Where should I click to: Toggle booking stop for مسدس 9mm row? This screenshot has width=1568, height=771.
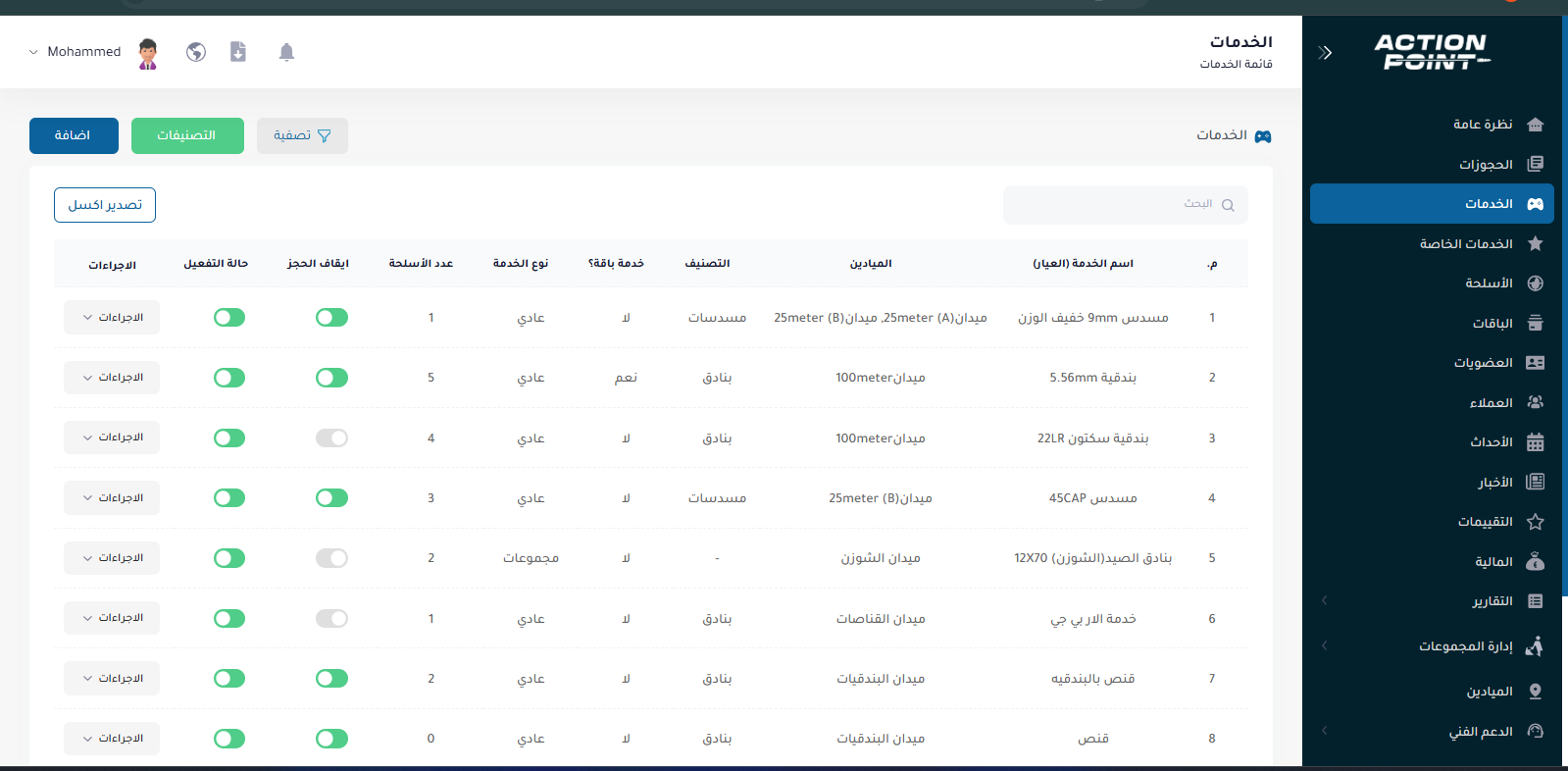click(x=331, y=318)
